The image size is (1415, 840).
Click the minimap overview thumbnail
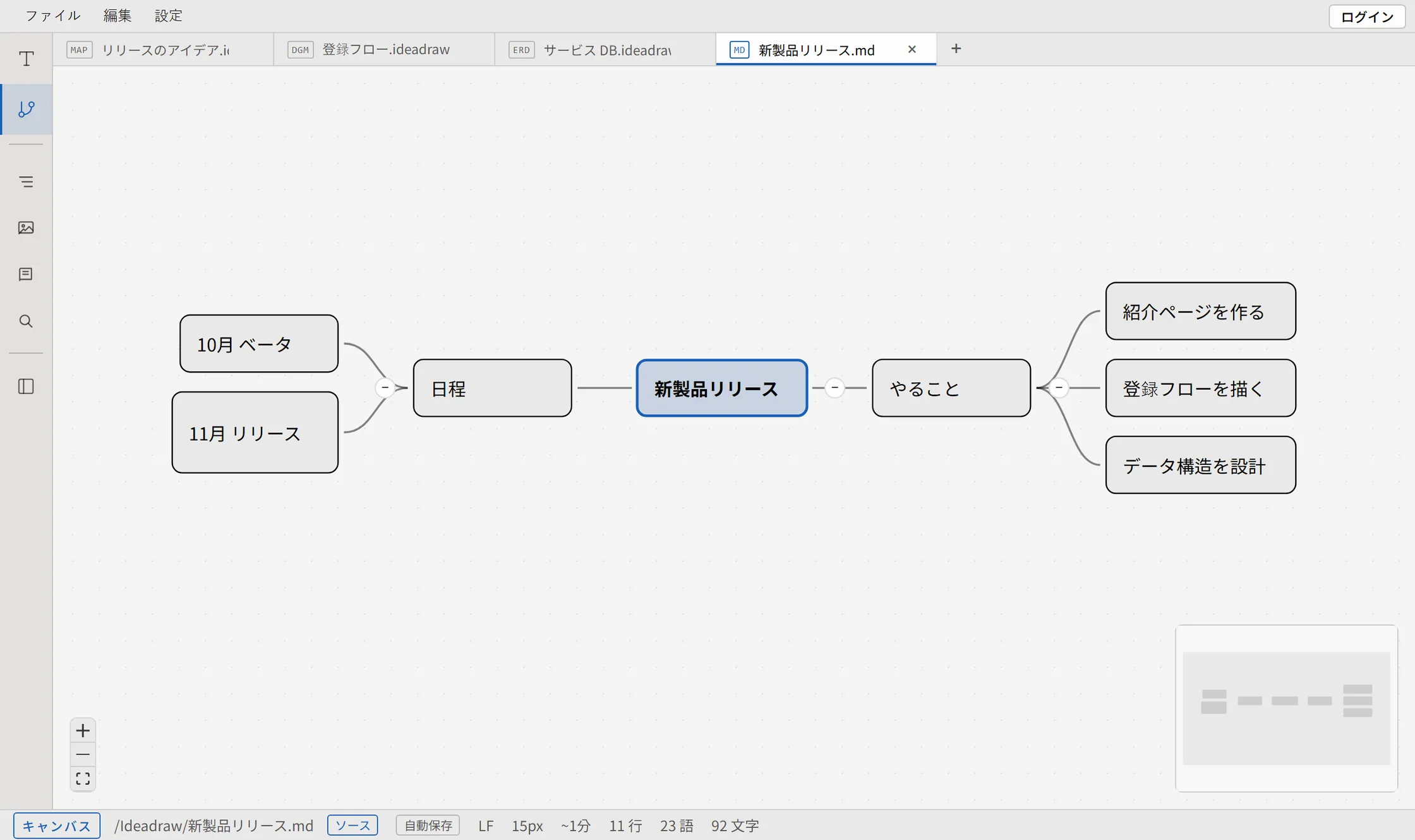tap(1286, 708)
